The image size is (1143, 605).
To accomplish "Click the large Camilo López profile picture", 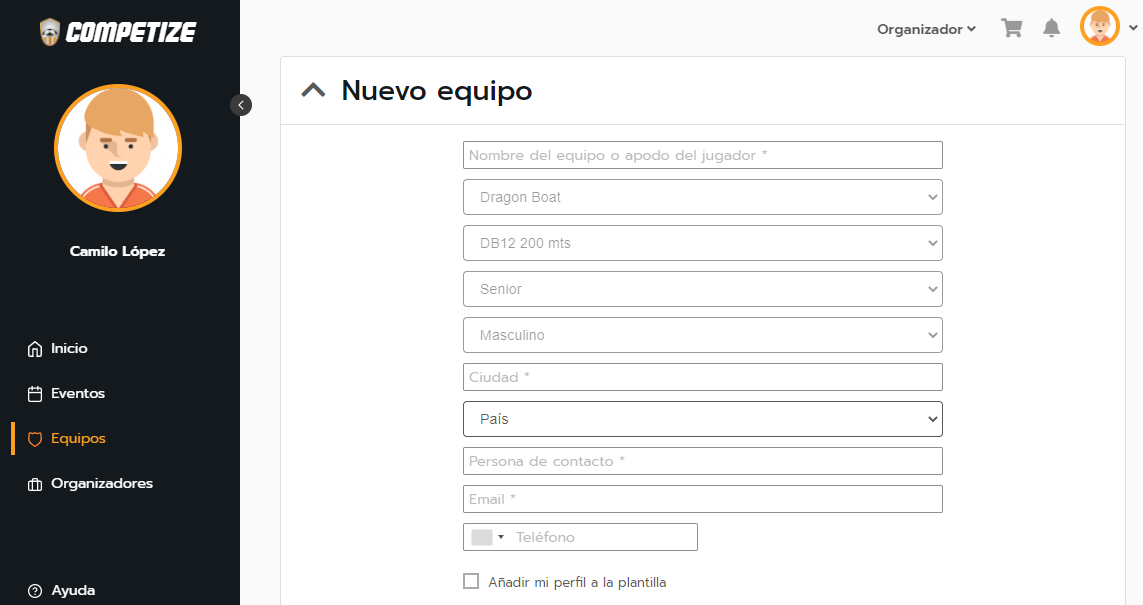I will coord(118,148).
